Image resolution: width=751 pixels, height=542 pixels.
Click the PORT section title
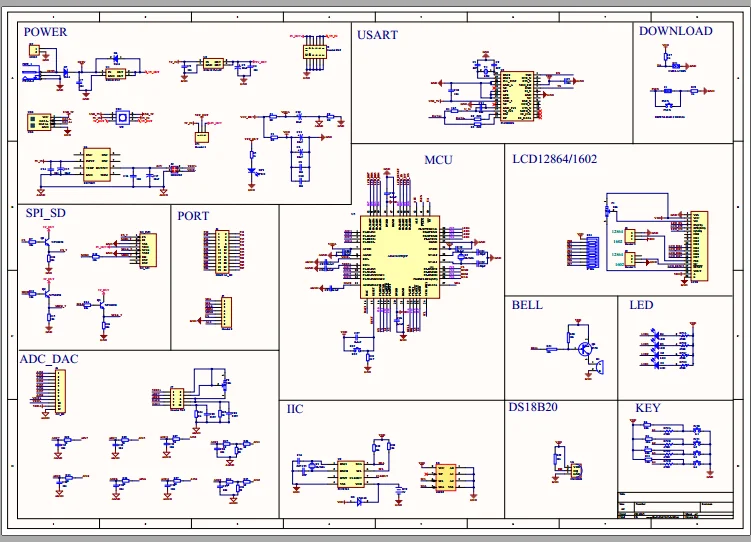pos(193,216)
